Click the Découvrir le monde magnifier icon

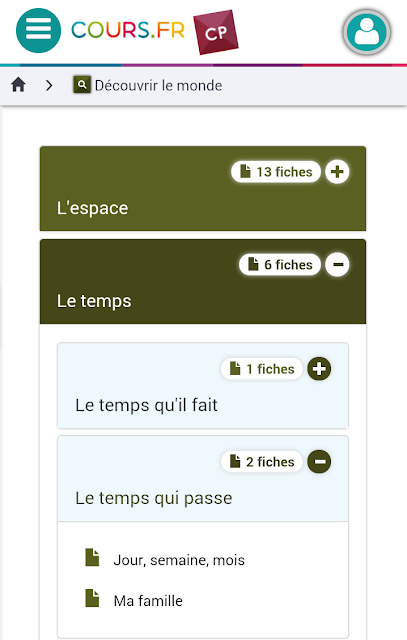coord(82,84)
